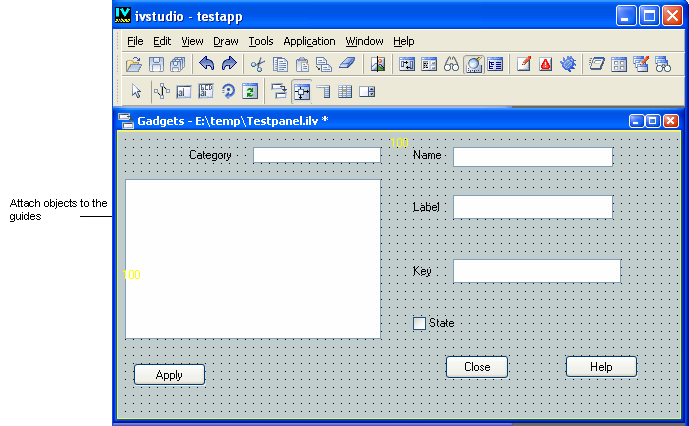Click the Paste clipboard icon
689x426 pixels.
pyautogui.click(x=302, y=65)
